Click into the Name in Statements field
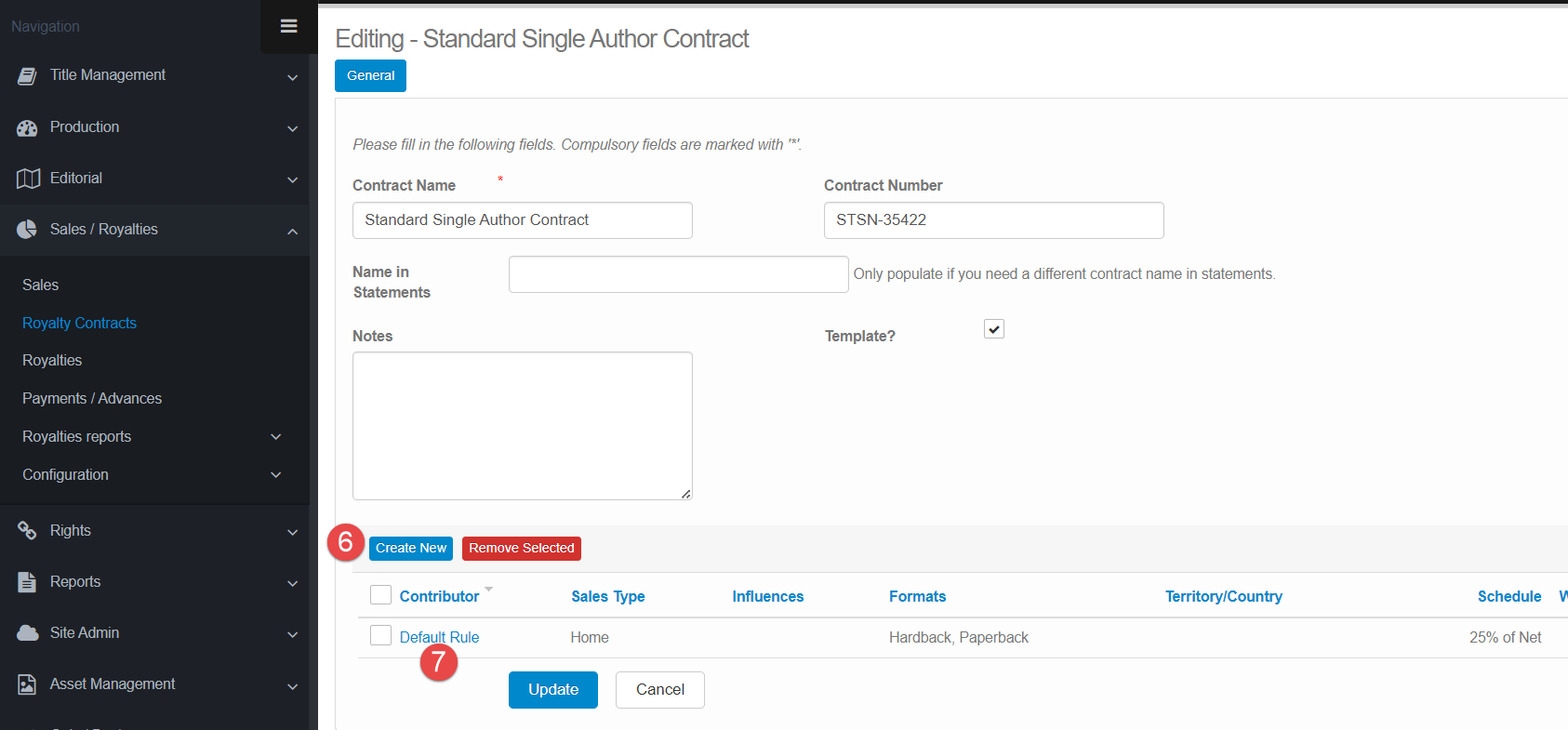The width and height of the screenshot is (1568, 730). (678, 274)
